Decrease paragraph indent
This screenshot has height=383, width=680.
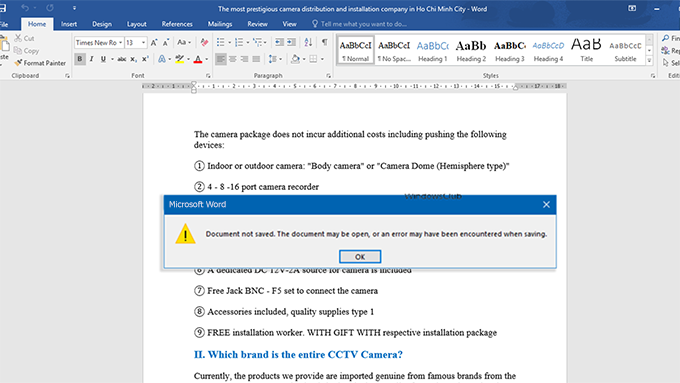tap(279, 43)
